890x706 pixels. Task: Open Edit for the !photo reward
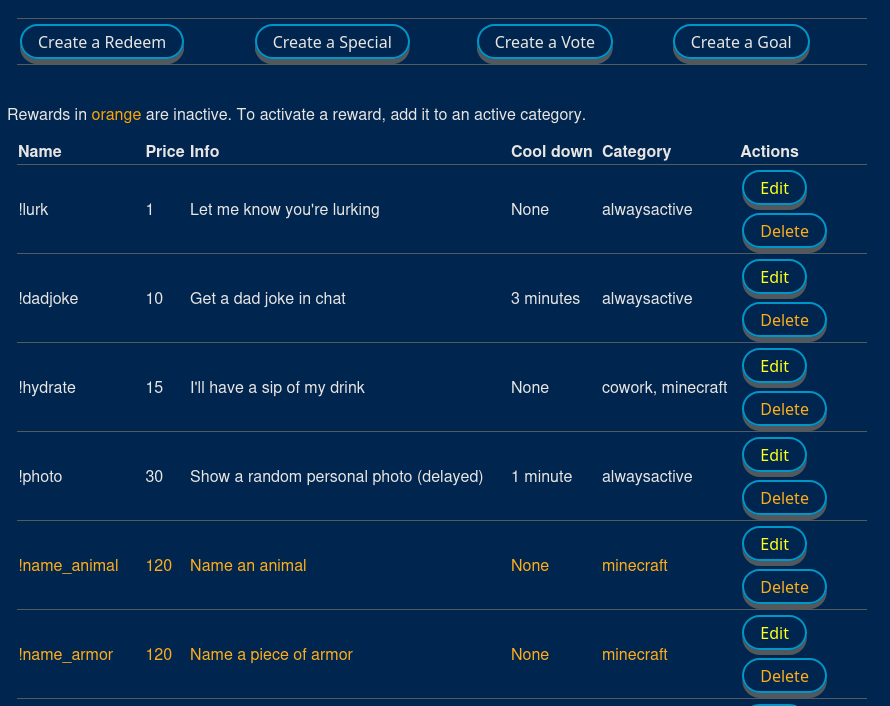(x=774, y=455)
